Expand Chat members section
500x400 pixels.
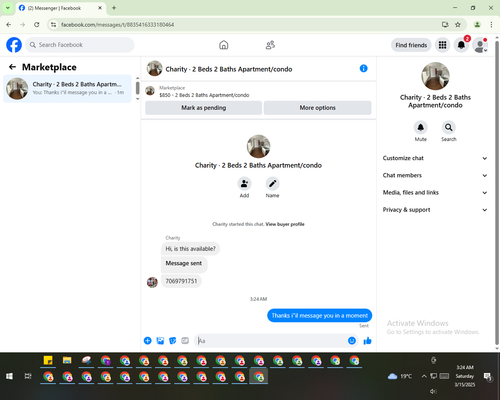click(x=435, y=175)
